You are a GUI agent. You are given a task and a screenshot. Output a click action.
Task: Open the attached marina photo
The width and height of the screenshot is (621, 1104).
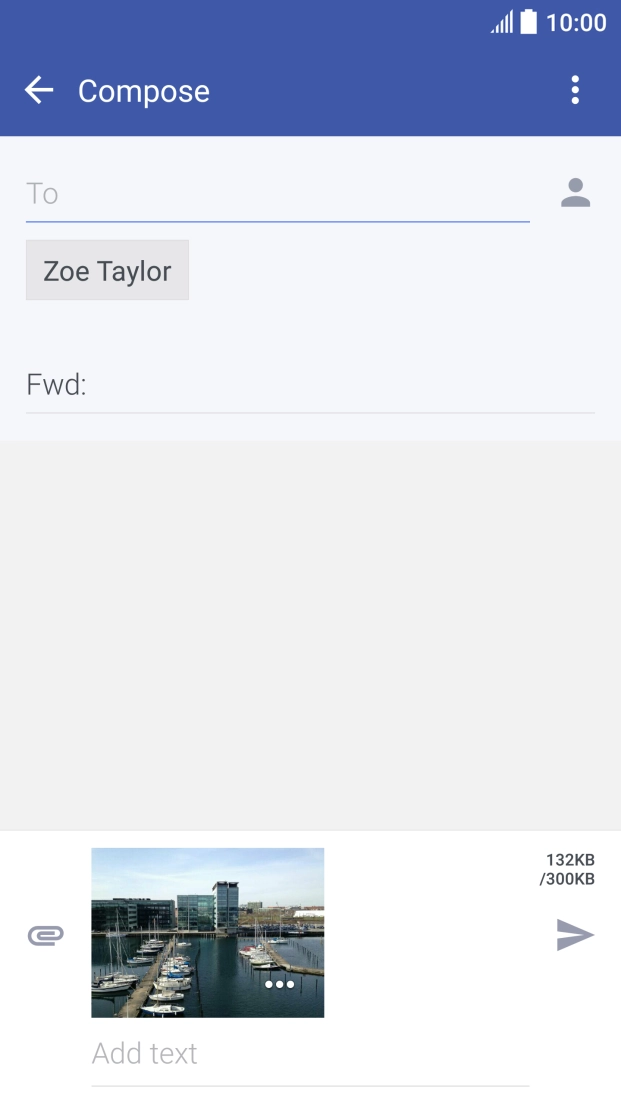coord(207,931)
